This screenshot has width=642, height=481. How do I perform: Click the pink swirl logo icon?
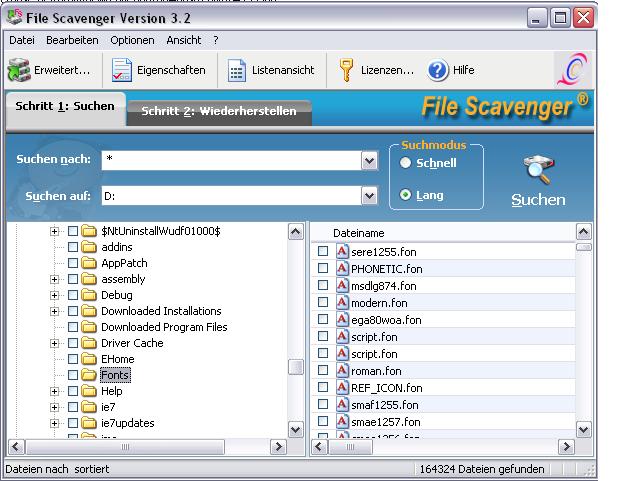tap(573, 70)
